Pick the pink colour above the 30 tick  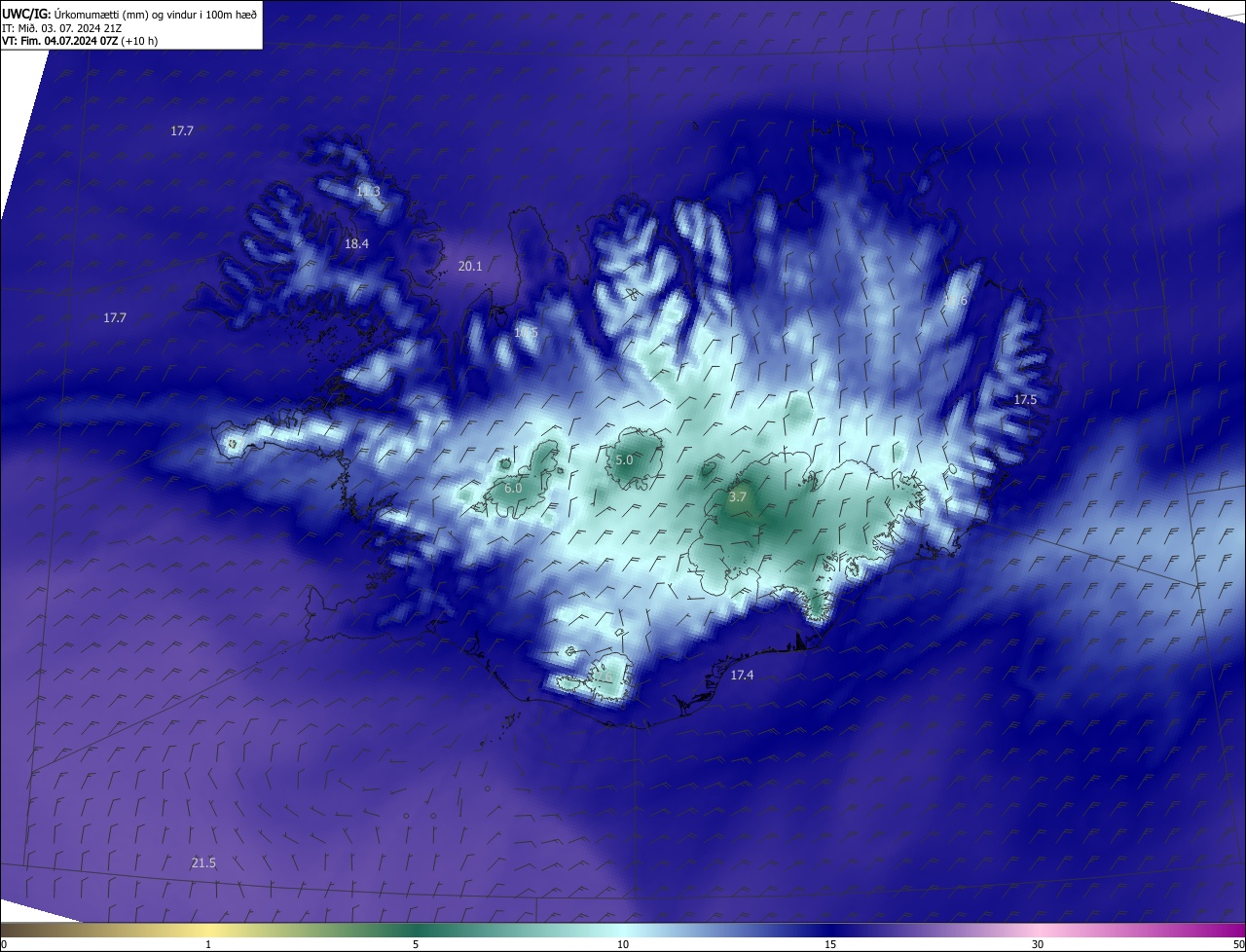point(1038,930)
